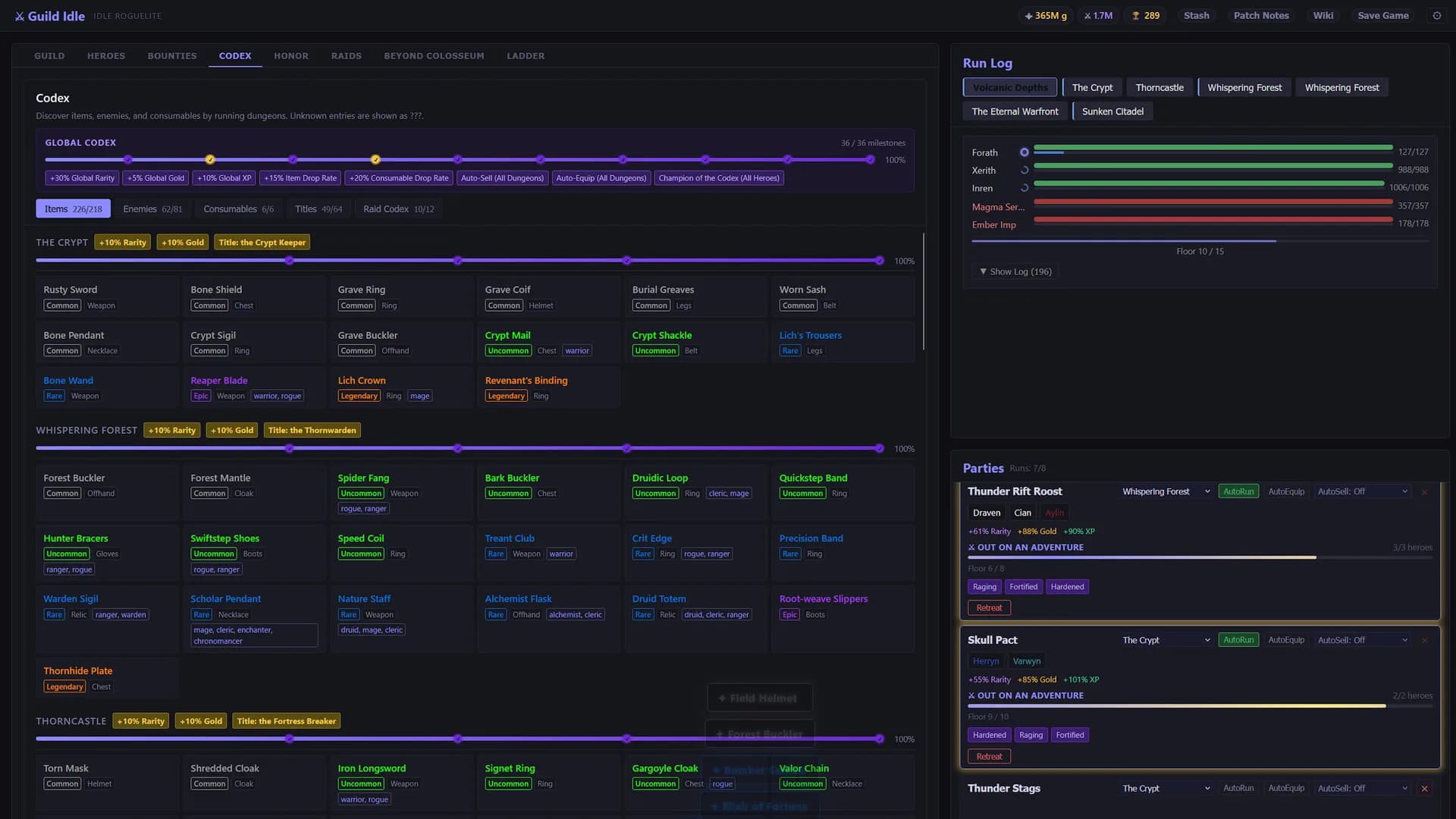
Task: Switch to the Heroes tab
Action: coord(106,56)
